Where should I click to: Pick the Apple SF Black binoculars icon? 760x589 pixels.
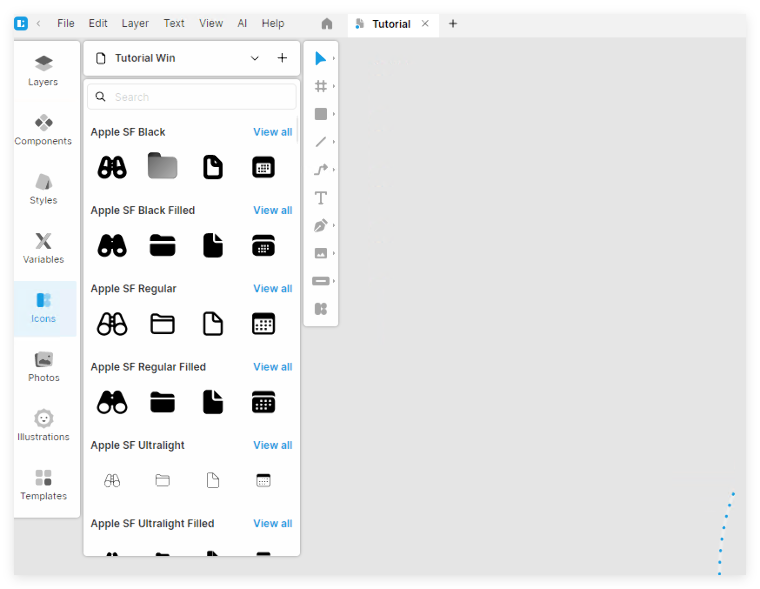(112, 168)
